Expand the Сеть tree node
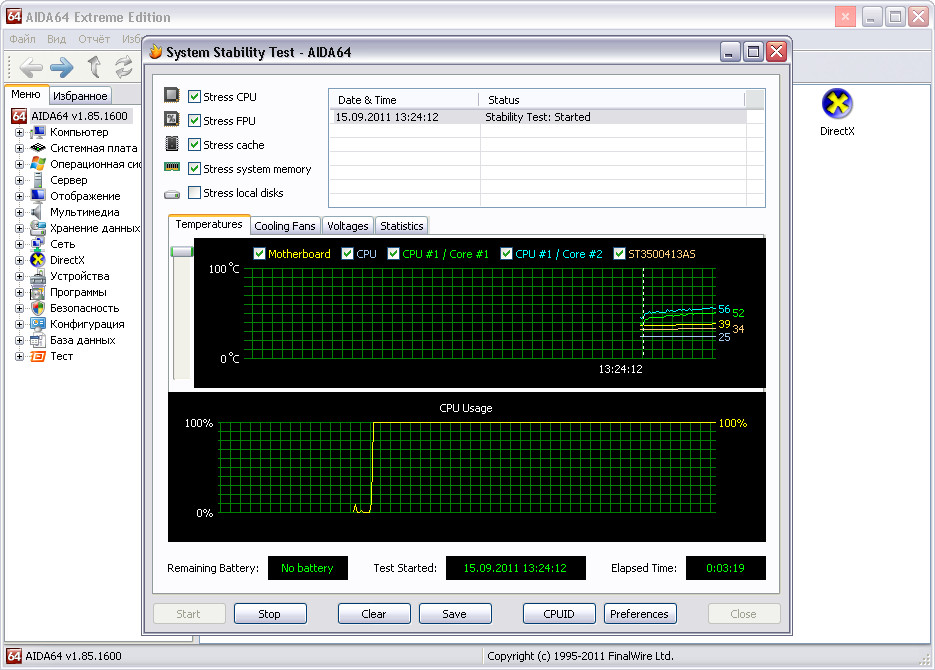 (x=20, y=244)
